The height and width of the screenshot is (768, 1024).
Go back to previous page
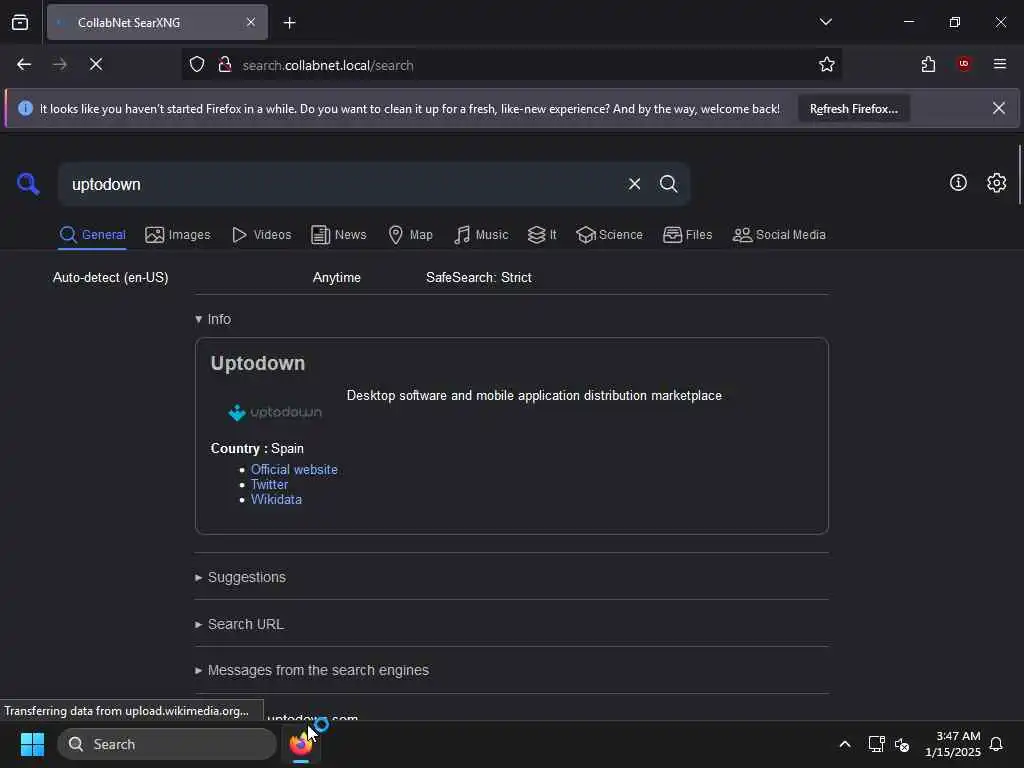point(24,65)
